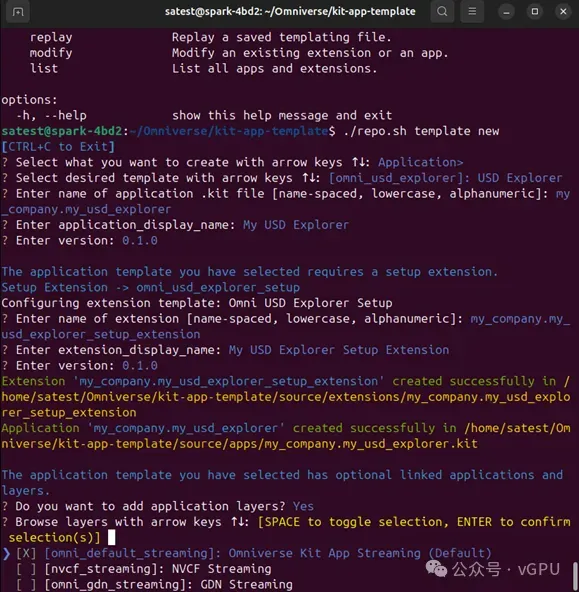The width and height of the screenshot is (579, 592).
Task: Click the '[CTRL+C to Exit]' line
Action: 58,146
